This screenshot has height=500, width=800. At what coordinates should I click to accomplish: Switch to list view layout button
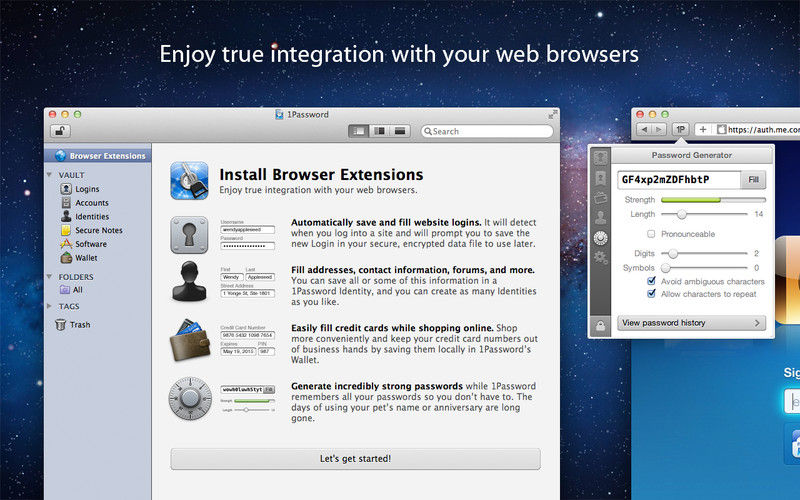click(x=359, y=131)
